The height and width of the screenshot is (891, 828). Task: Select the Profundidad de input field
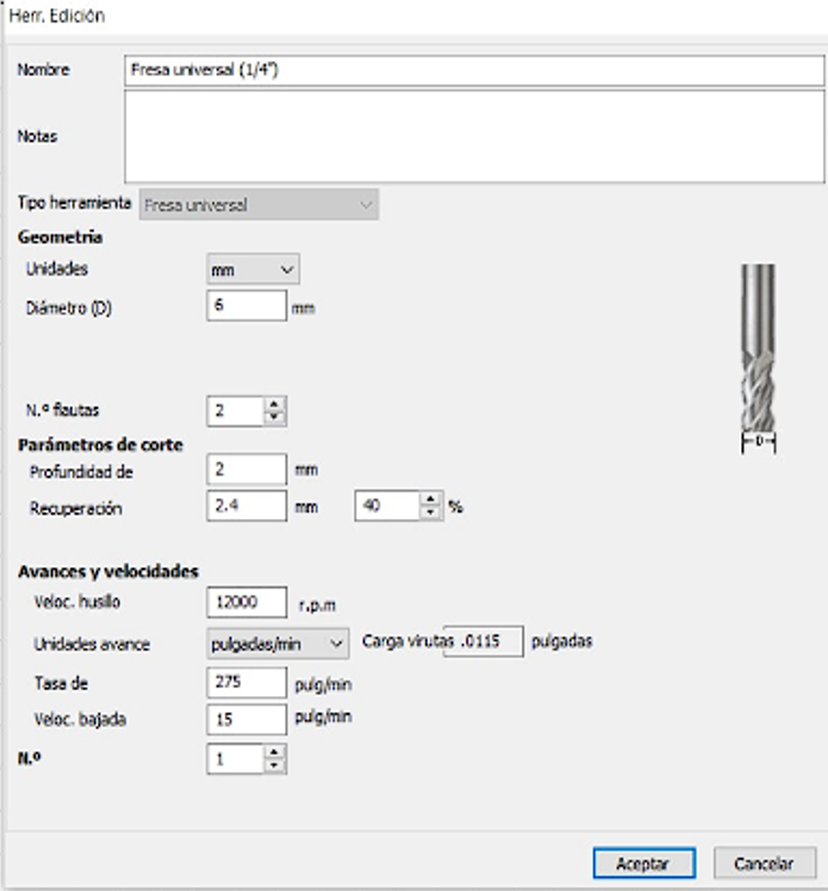point(247,469)
